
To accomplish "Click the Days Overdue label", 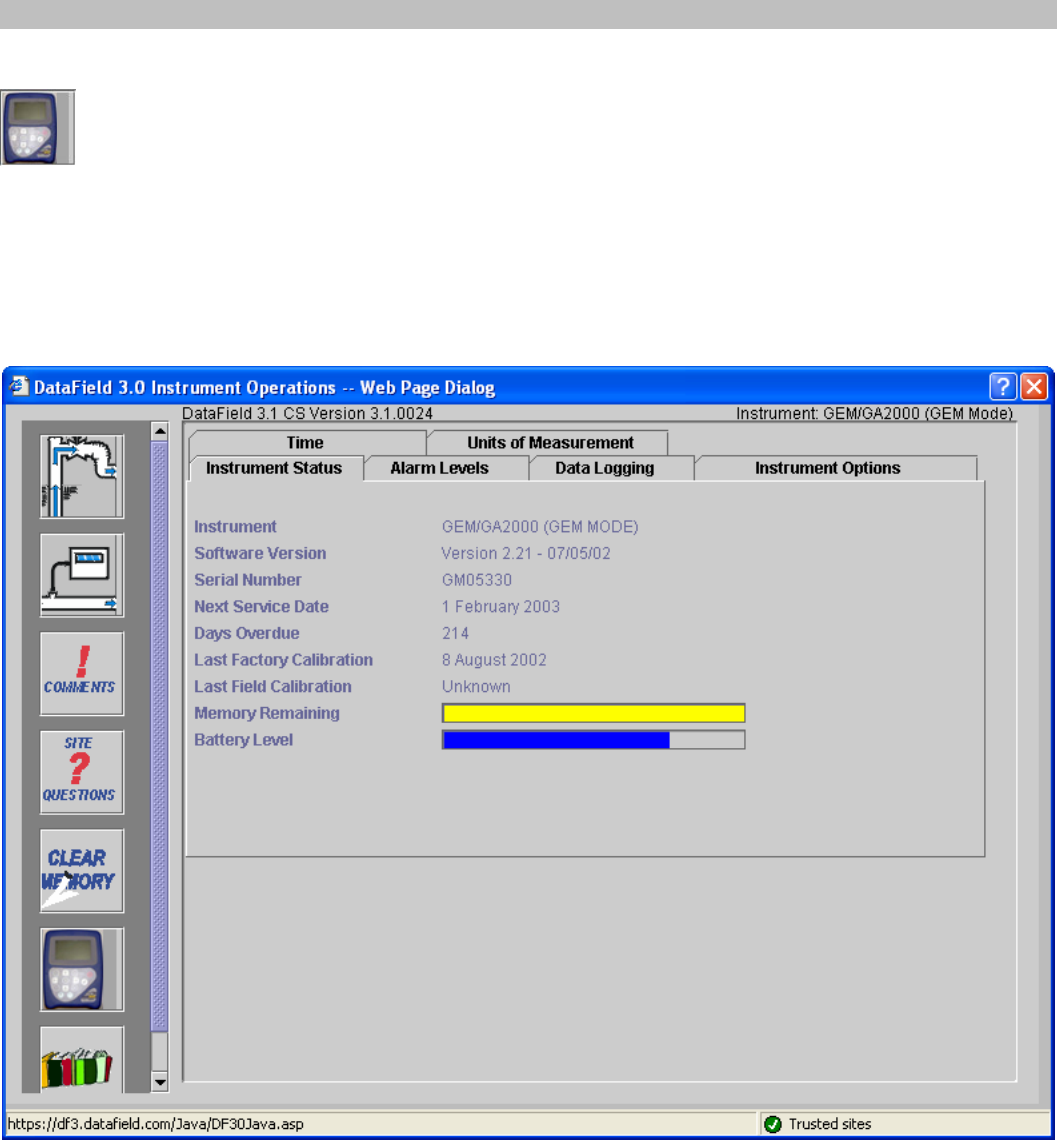I will click(247, 633).
